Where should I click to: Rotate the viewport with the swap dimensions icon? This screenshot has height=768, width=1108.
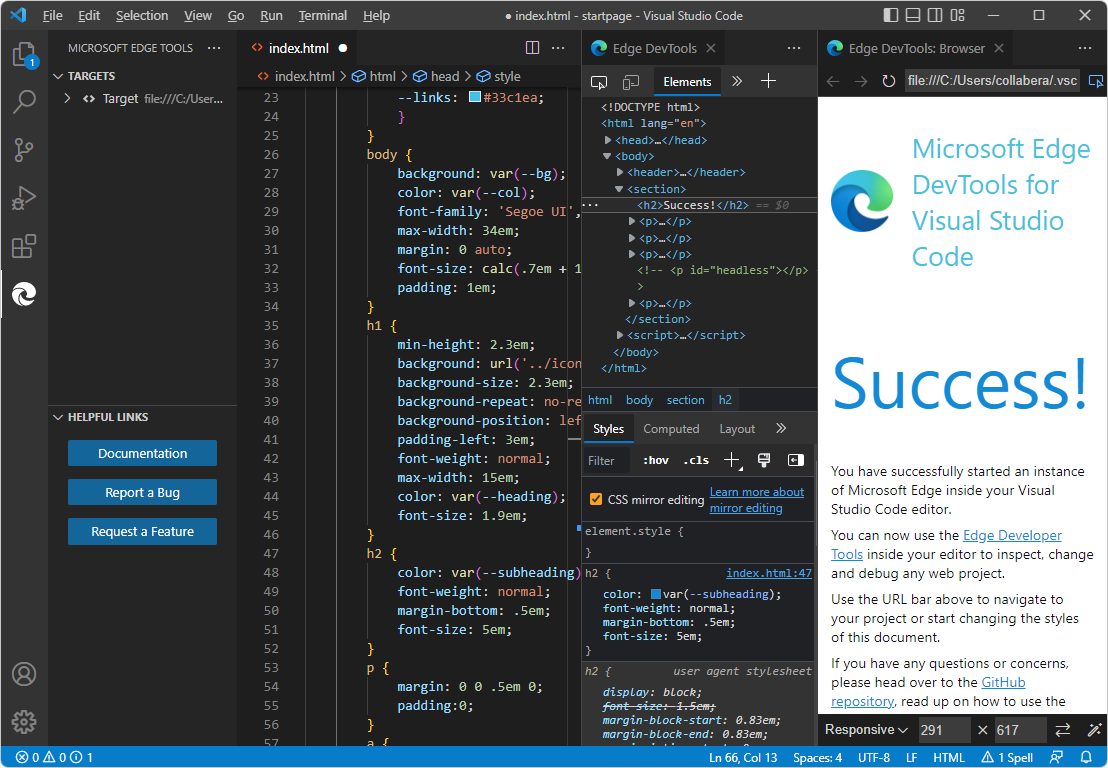(x=1062, y=730)
